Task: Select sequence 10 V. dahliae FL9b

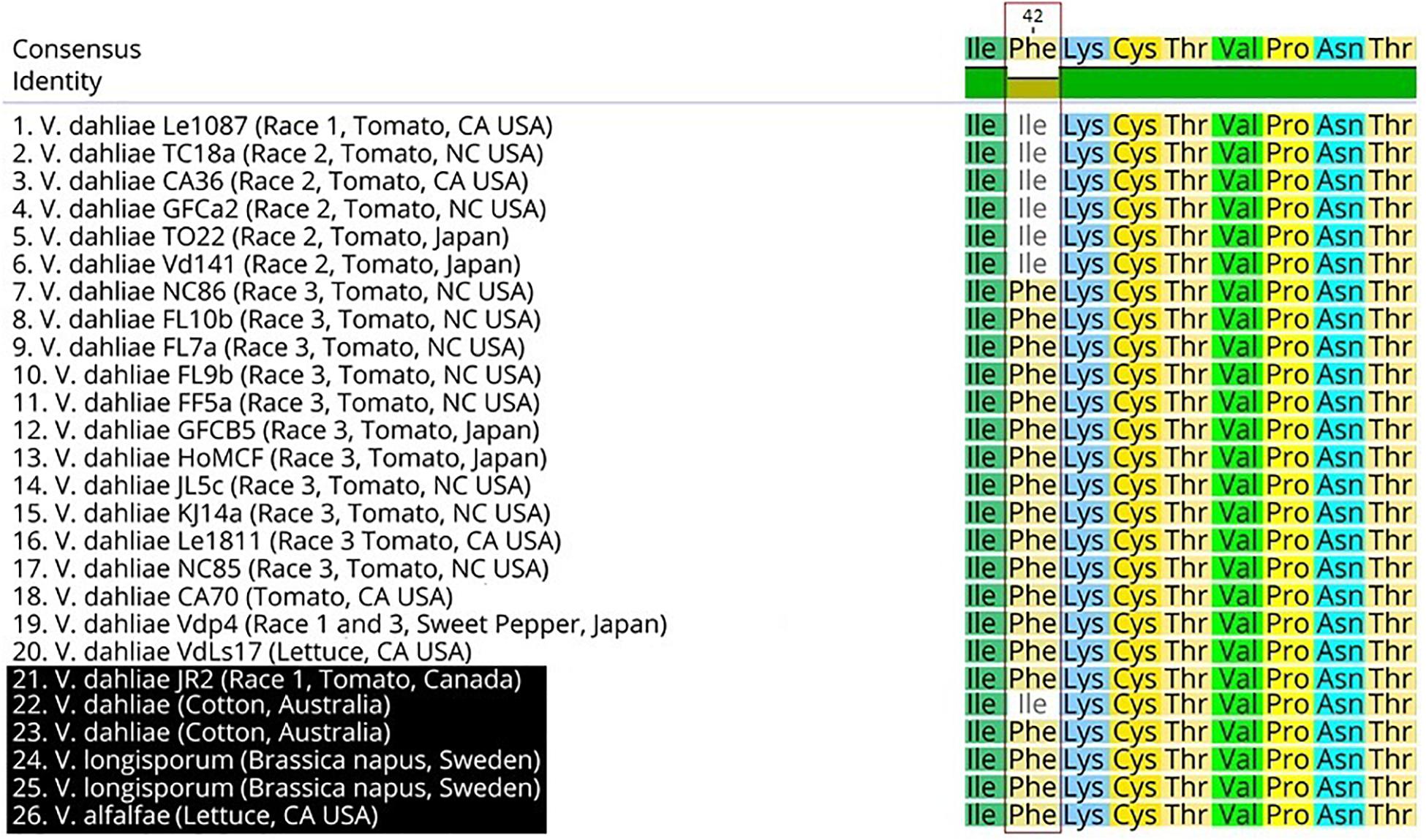Action: [276, 375]
